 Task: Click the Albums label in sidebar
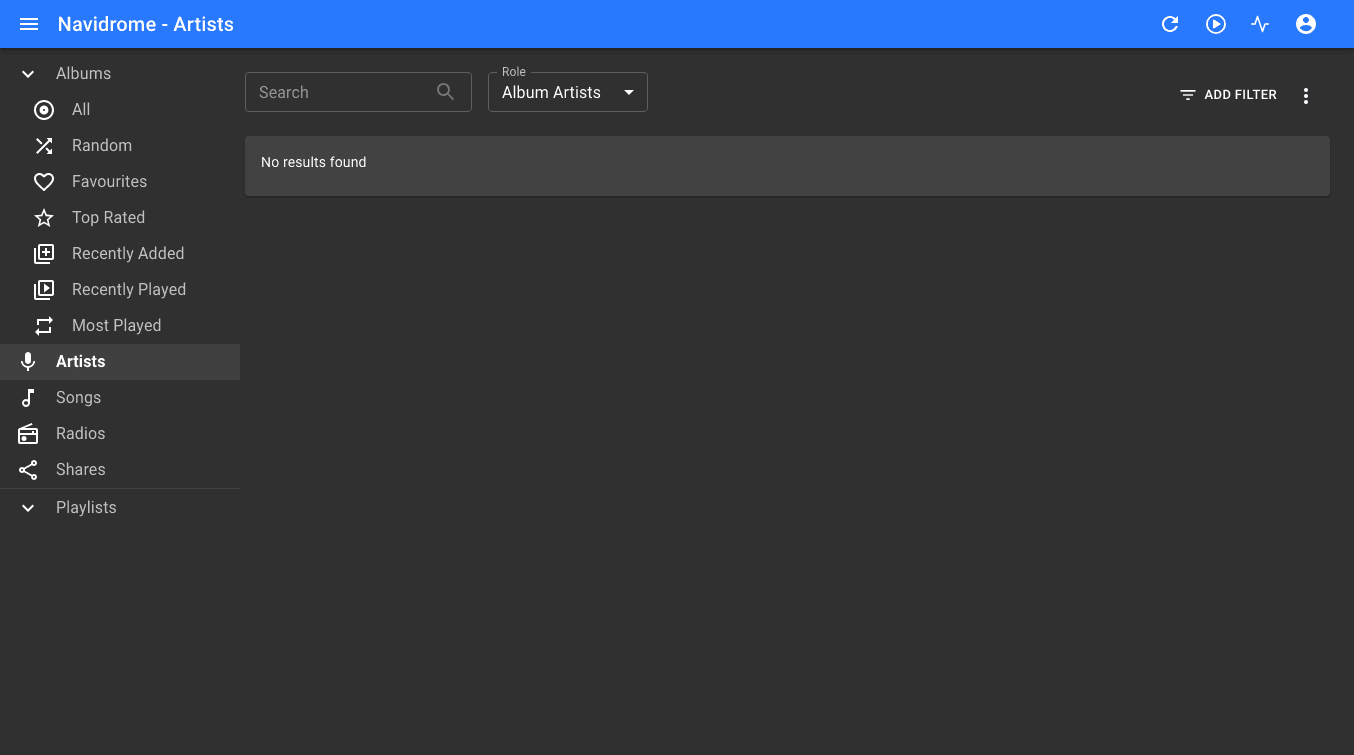pos(83,74)
